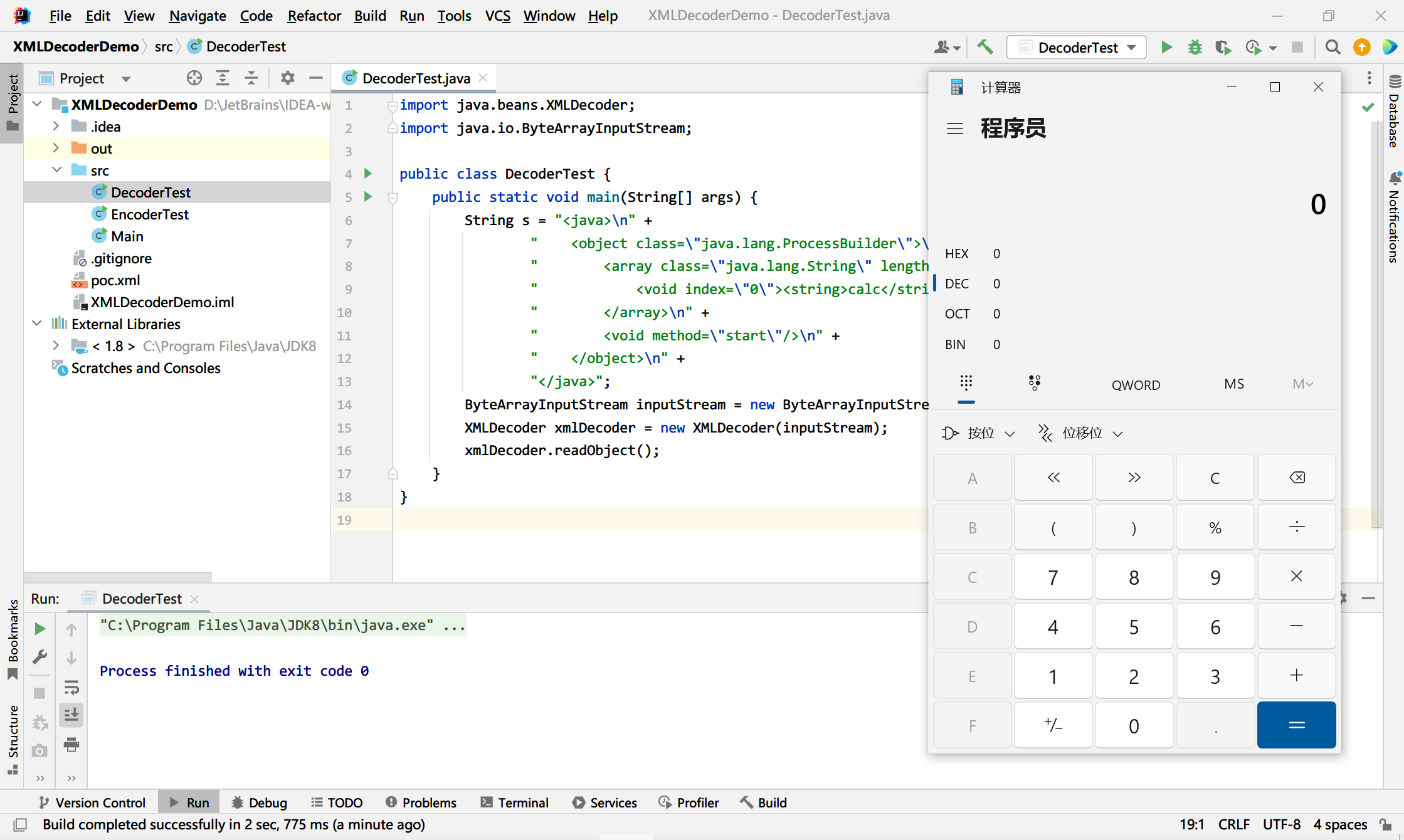Open Search Everywhere magnifier icon

[x=1333, y=48]
